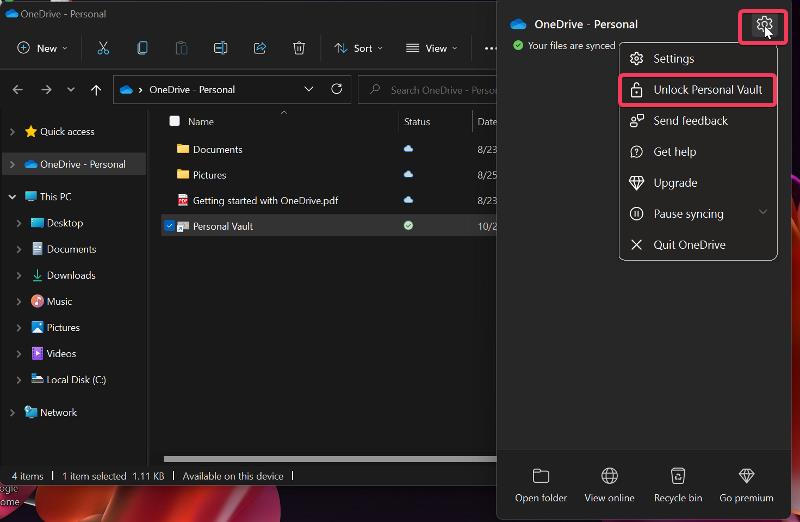Refresh the OneDrive folder view

click(336, 89)
